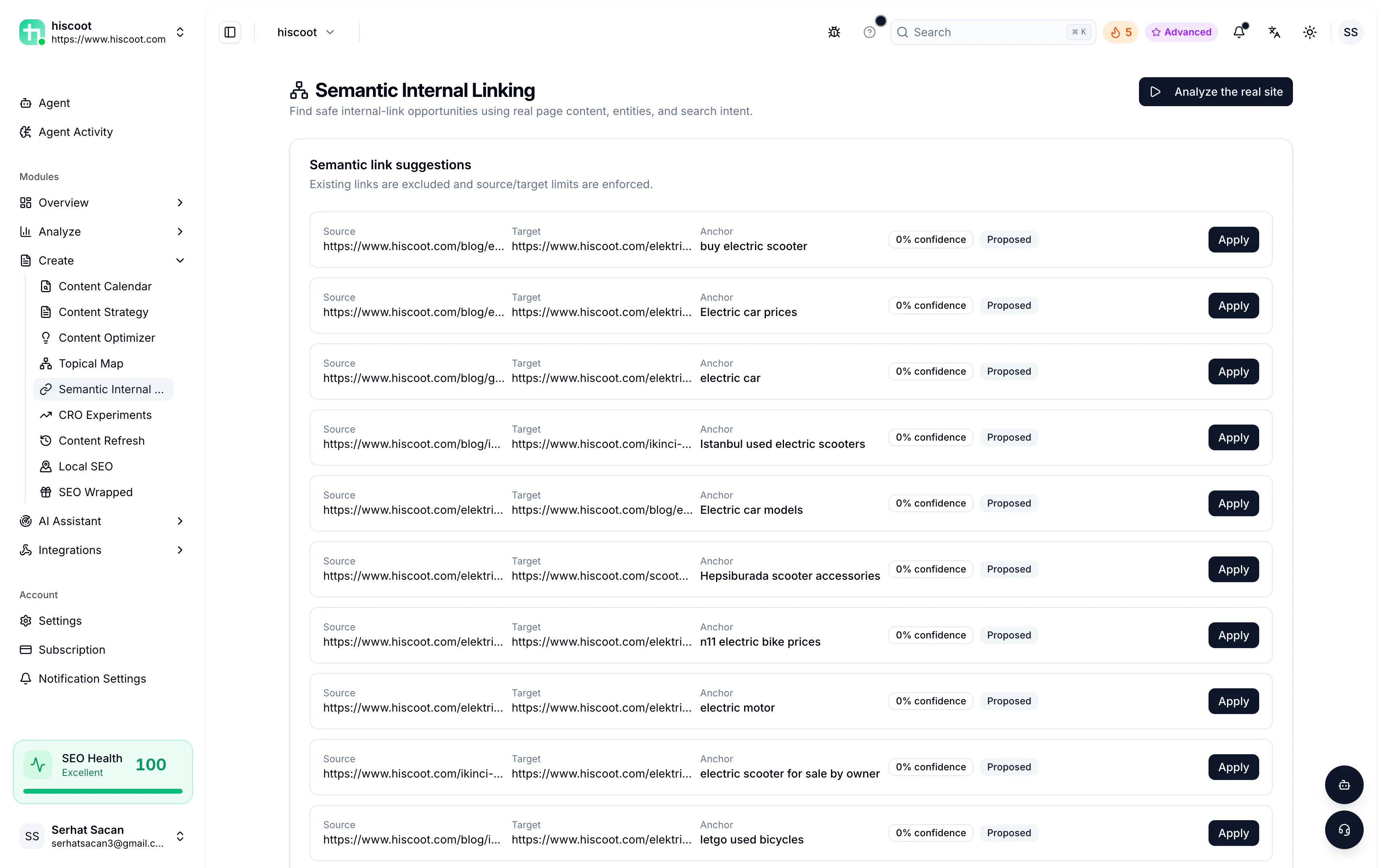Go to Content Calendar
Viewport: 1383px width, 868px height.
pos(104,286)
